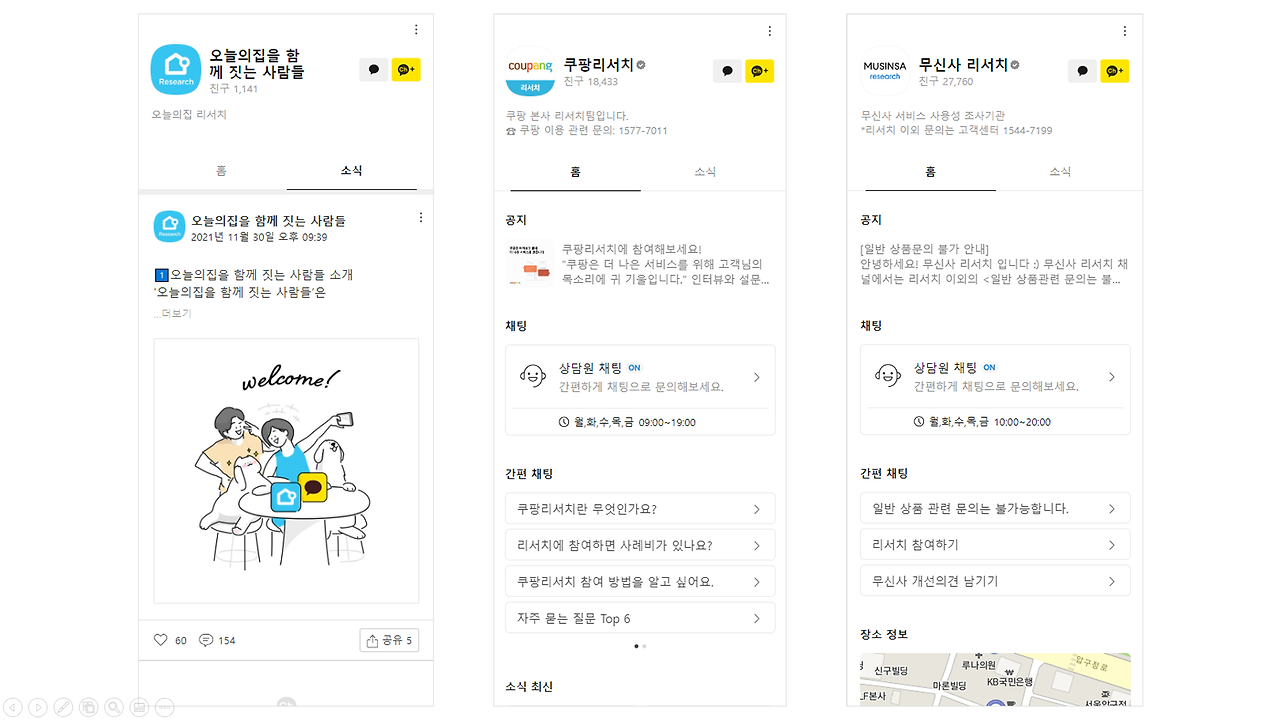This screenshot has height=720, width=1280.
Task: Switch to 소식 tab in 쿠팡리서치 panel
Action: 705,172
